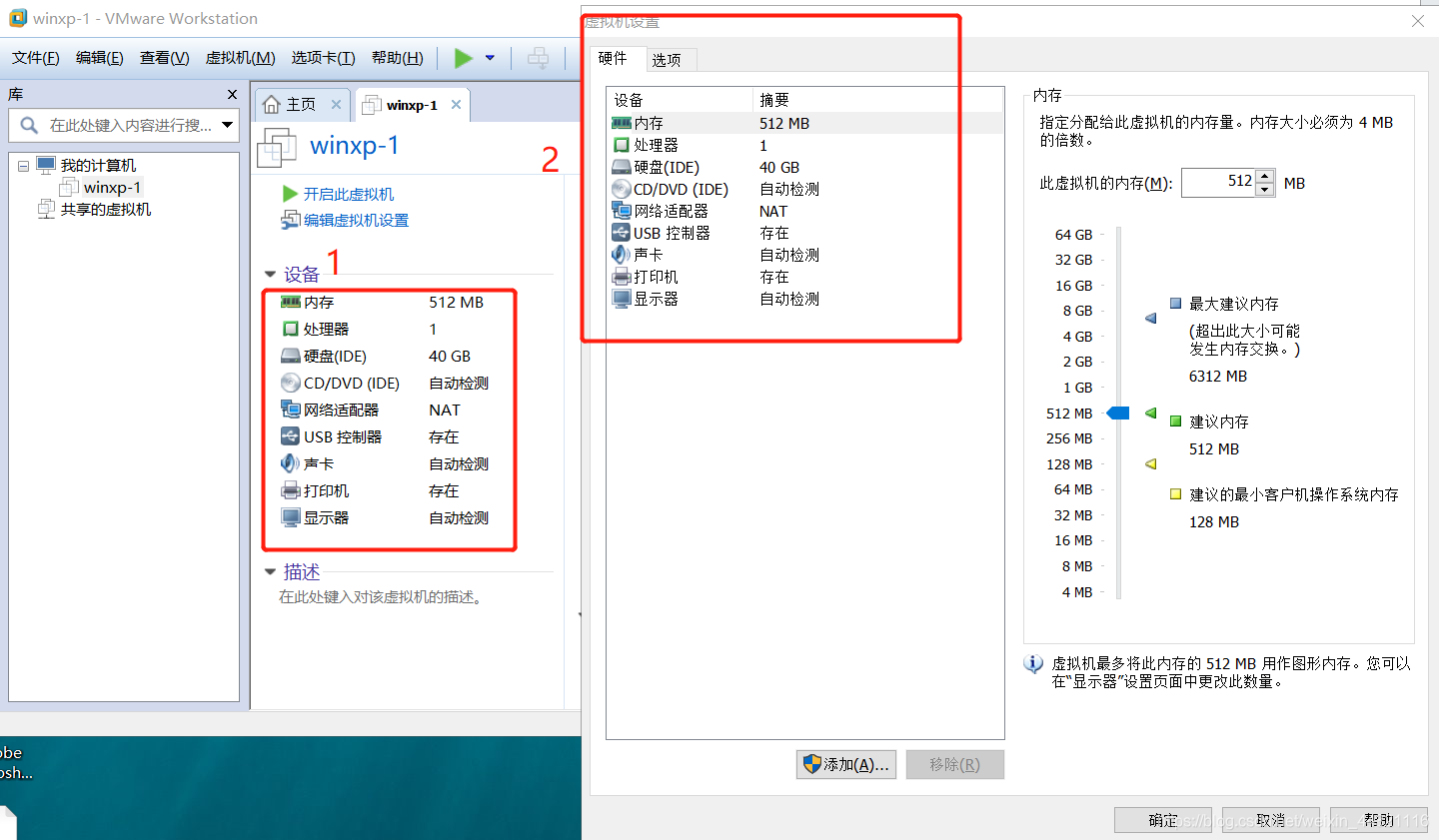Open the 编辑(E) menu

pos(100,58)
